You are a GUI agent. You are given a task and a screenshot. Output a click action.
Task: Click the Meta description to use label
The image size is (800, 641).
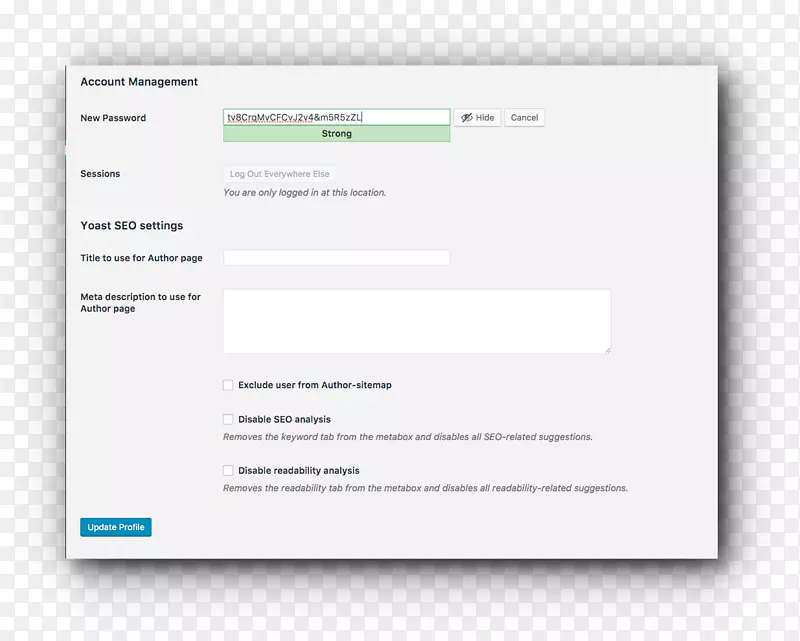pos(140,297)
